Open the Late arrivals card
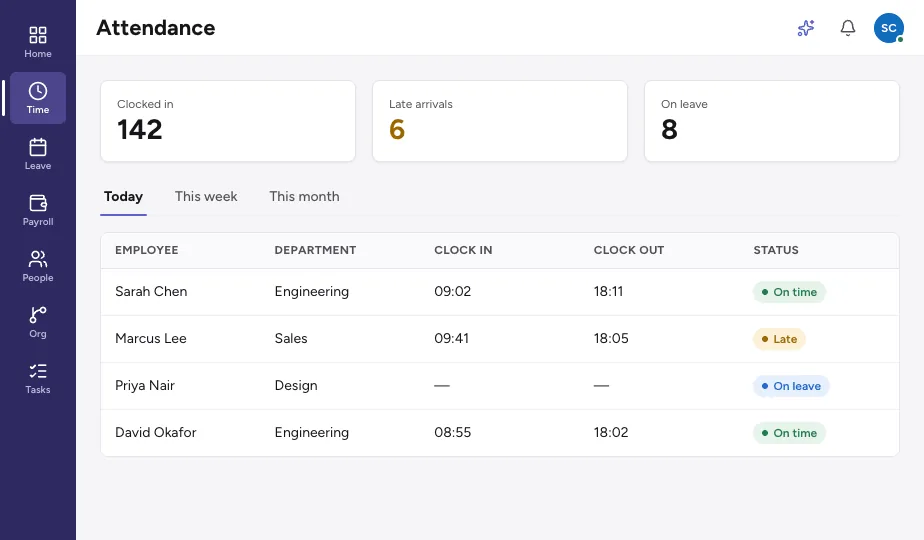924x540 pixels. point(500,121)
